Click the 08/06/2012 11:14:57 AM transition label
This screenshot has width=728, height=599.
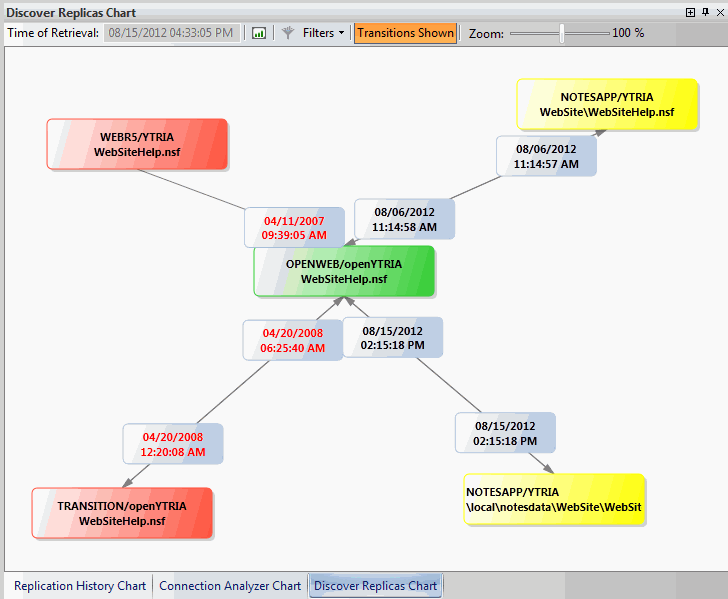pos(546,156)
